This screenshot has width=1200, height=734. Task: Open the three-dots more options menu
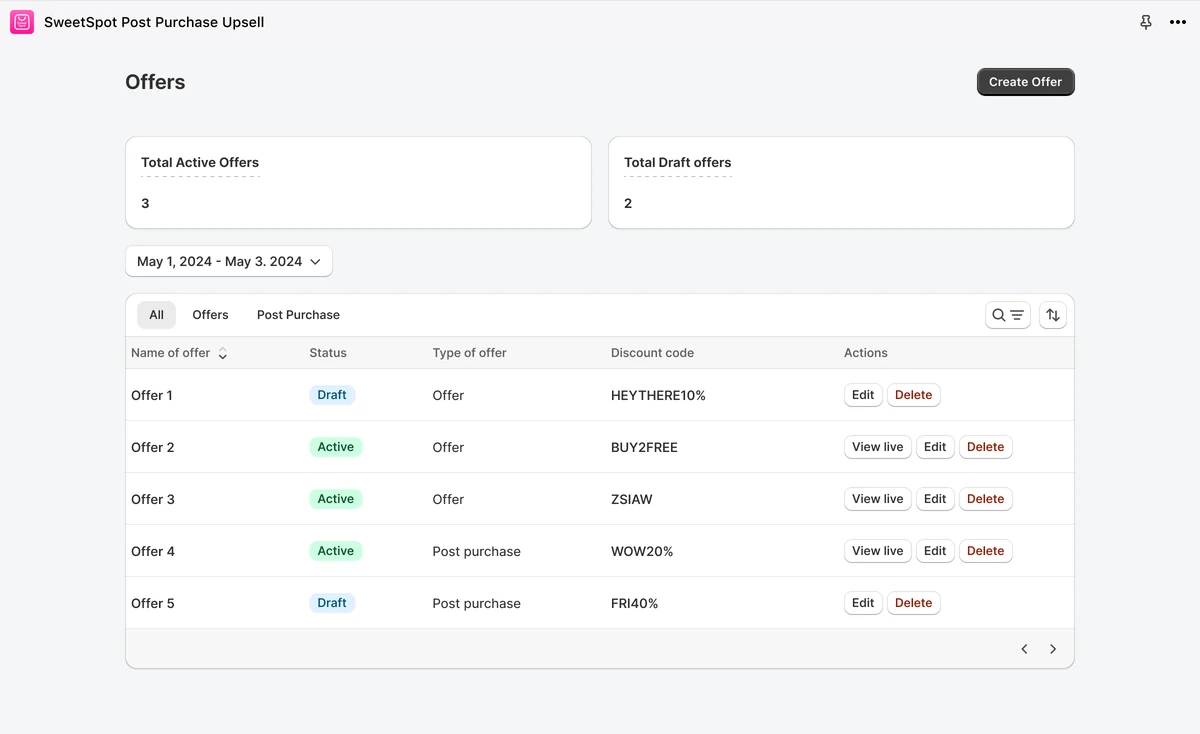pyautogui.click(x=1178, y=22)
